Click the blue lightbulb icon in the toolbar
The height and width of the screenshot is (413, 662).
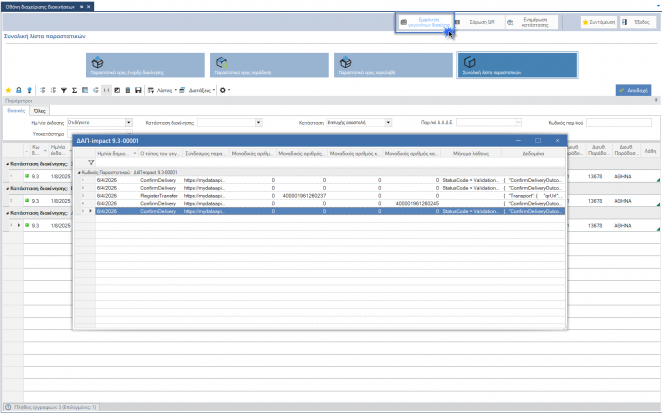coord(29,90)
